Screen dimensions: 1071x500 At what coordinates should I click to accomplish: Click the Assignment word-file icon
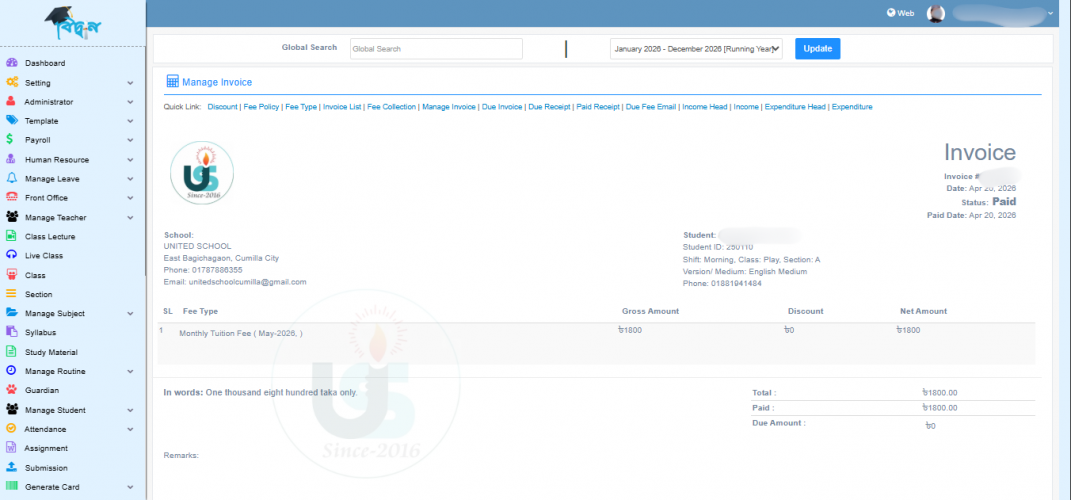(x=11, y=448)
